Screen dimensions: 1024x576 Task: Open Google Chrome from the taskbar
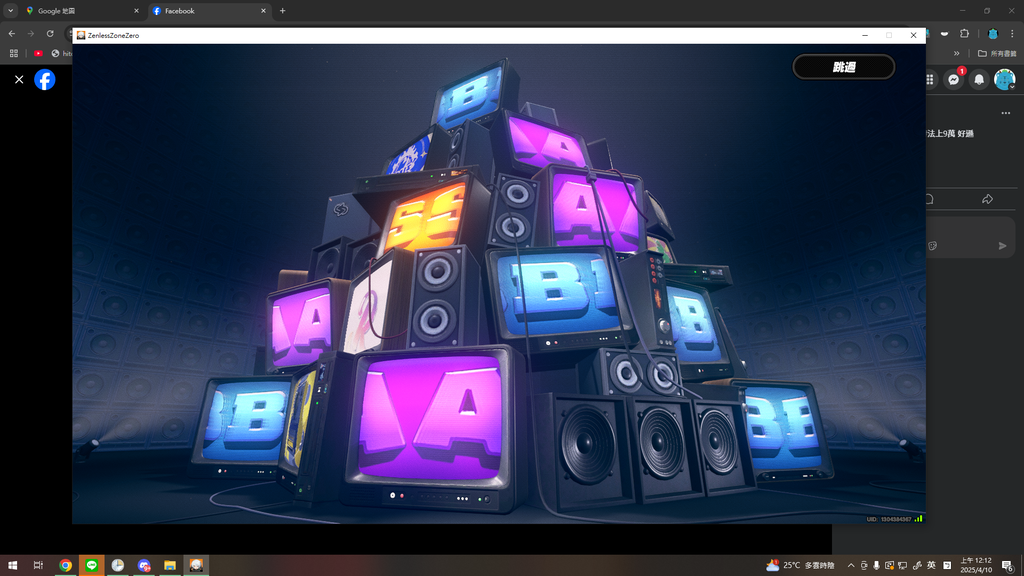[65, 566]
